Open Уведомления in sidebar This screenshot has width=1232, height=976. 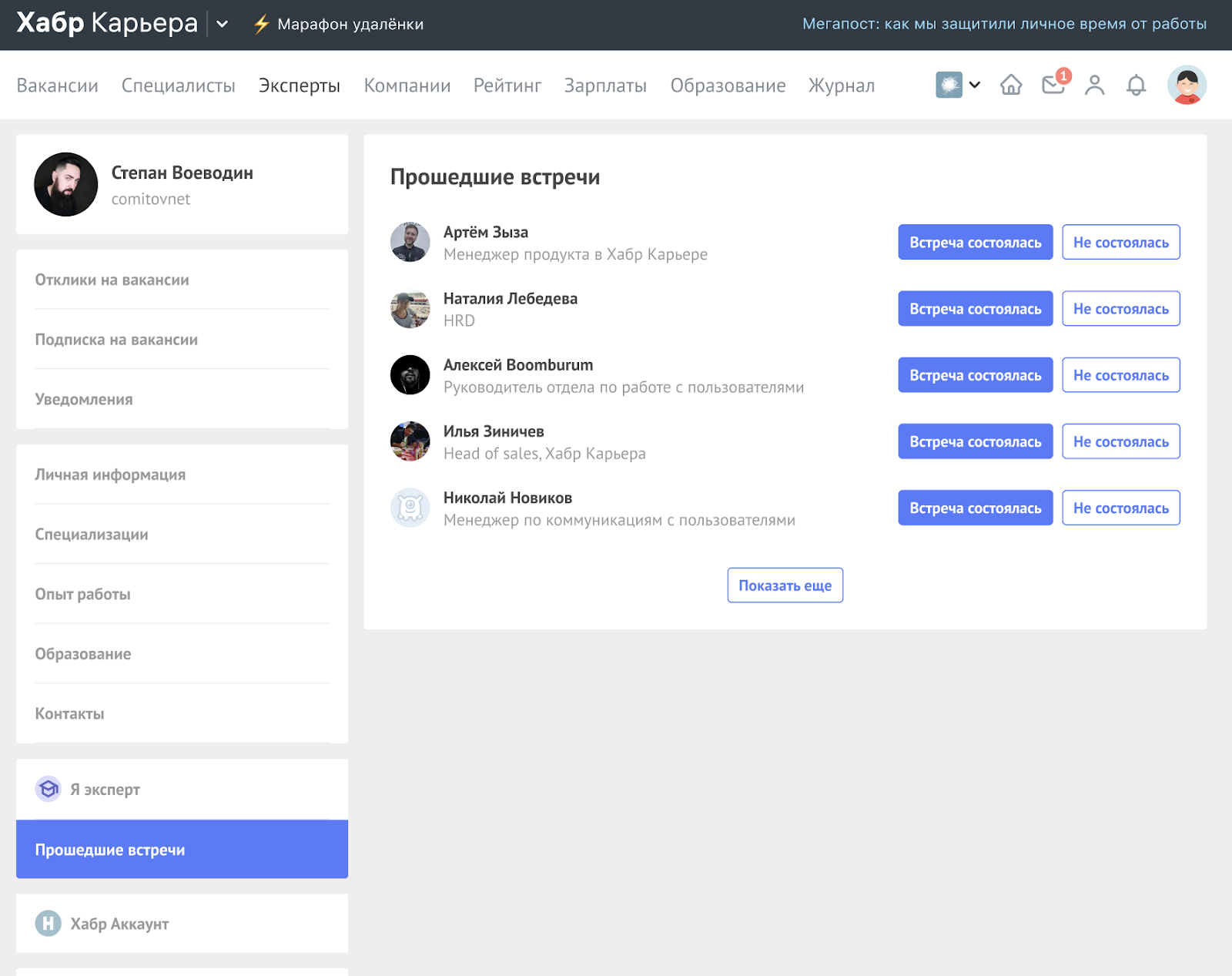182,399
